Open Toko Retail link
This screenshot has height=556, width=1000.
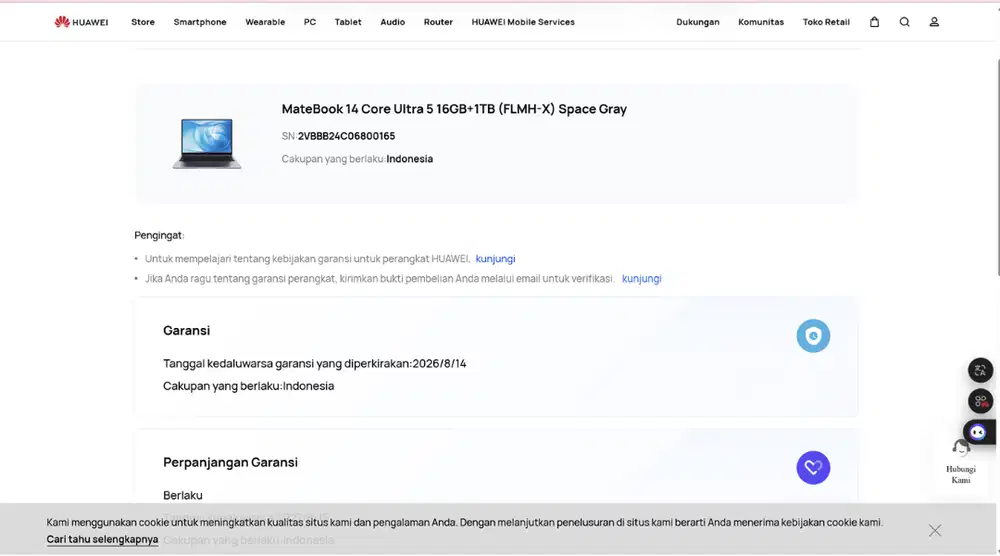[x=826, y=22]
